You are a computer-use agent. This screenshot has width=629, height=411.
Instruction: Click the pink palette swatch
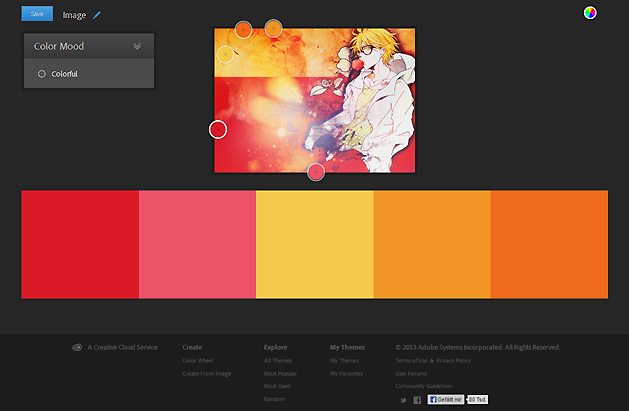tap(197, 244)
